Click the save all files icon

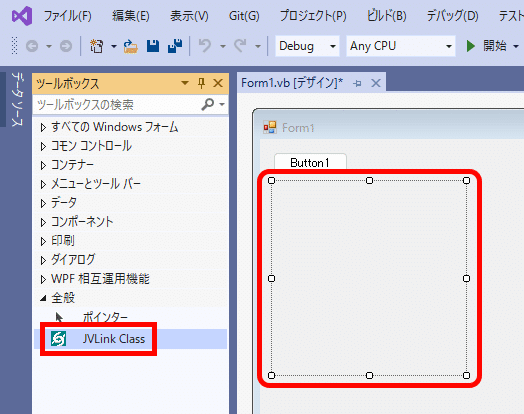(175, 46)
